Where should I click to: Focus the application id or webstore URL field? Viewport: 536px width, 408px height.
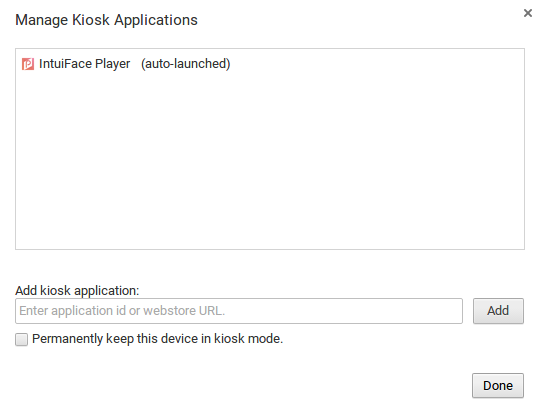[239, 311]
